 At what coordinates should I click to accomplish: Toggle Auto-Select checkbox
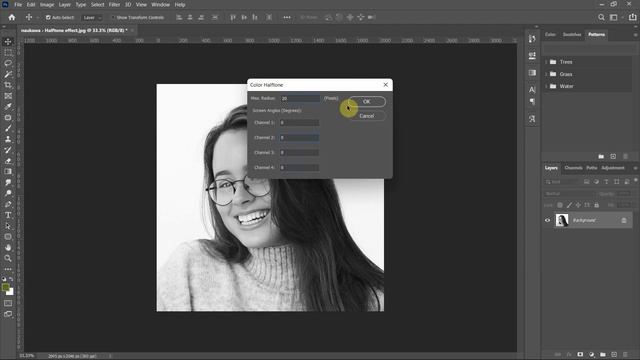click(48, 18)
